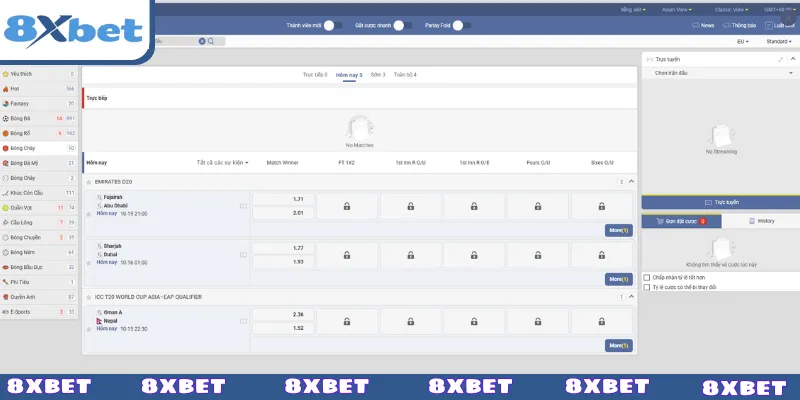Bet on Fujairah odds 1.71

click(x=283, y=199)
